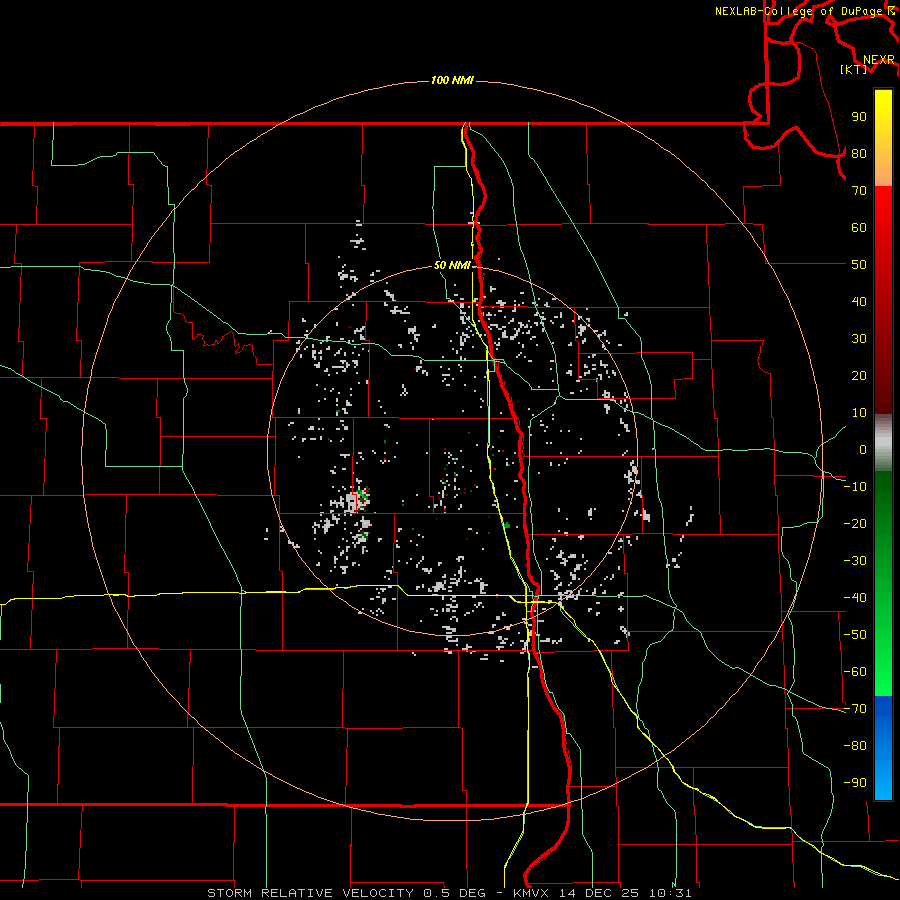Click the -30 label on the velocity scale
This screenshot has width=900, height=900.
pyautogui.click(x=855, y=561)
